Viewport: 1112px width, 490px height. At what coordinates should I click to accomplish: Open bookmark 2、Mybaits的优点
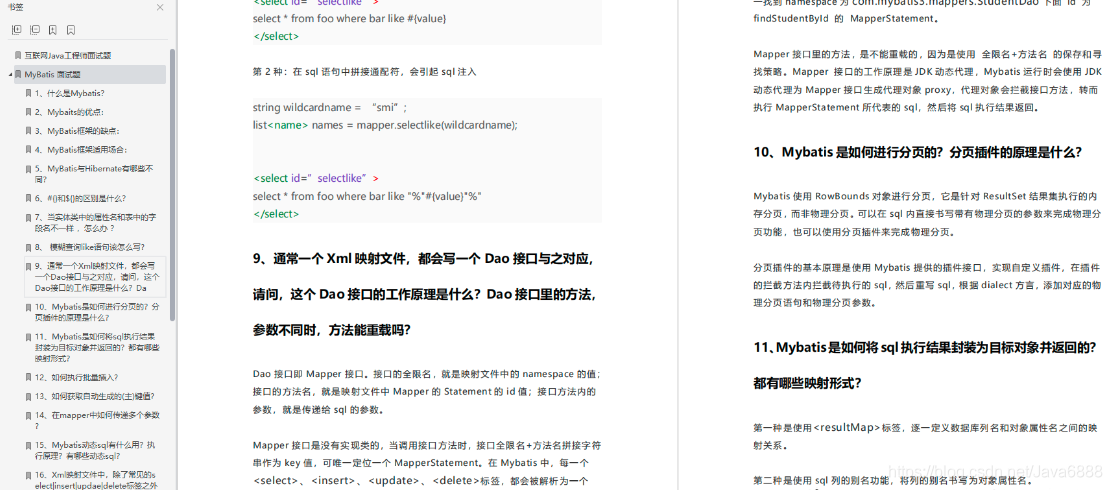point(69,112)
